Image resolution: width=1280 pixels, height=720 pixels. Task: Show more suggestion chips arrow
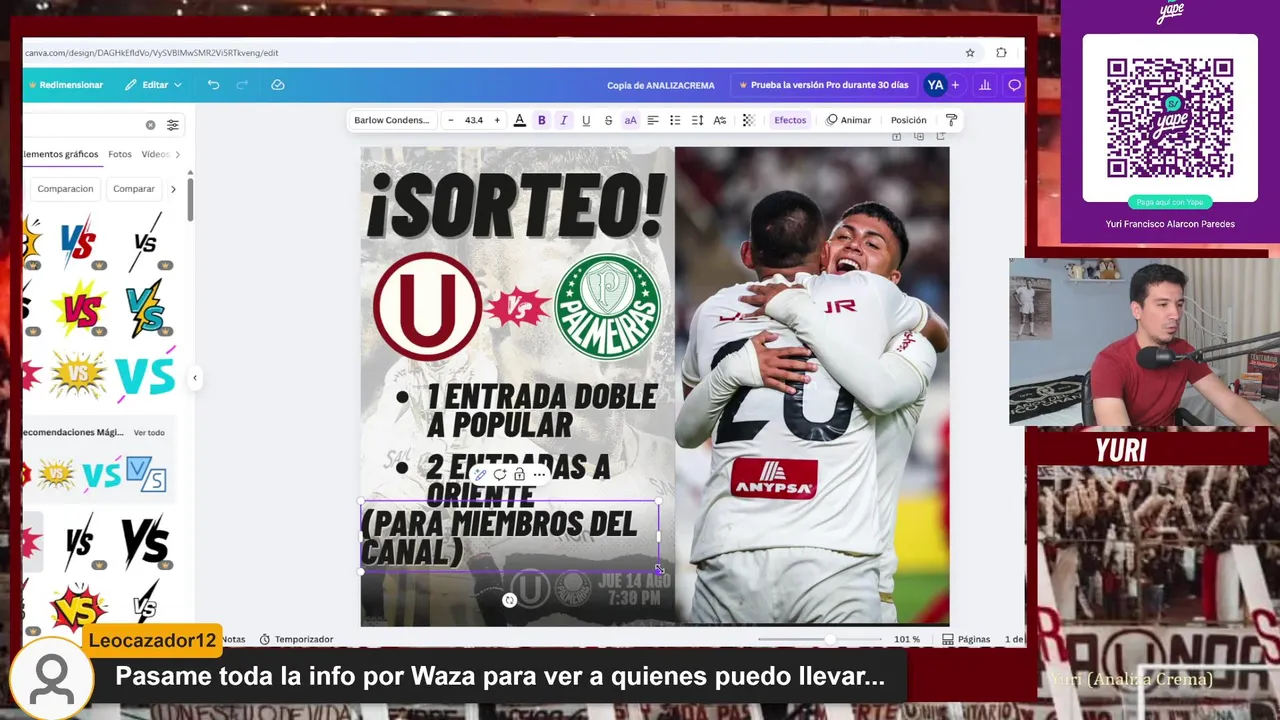[x=173, y=189]
